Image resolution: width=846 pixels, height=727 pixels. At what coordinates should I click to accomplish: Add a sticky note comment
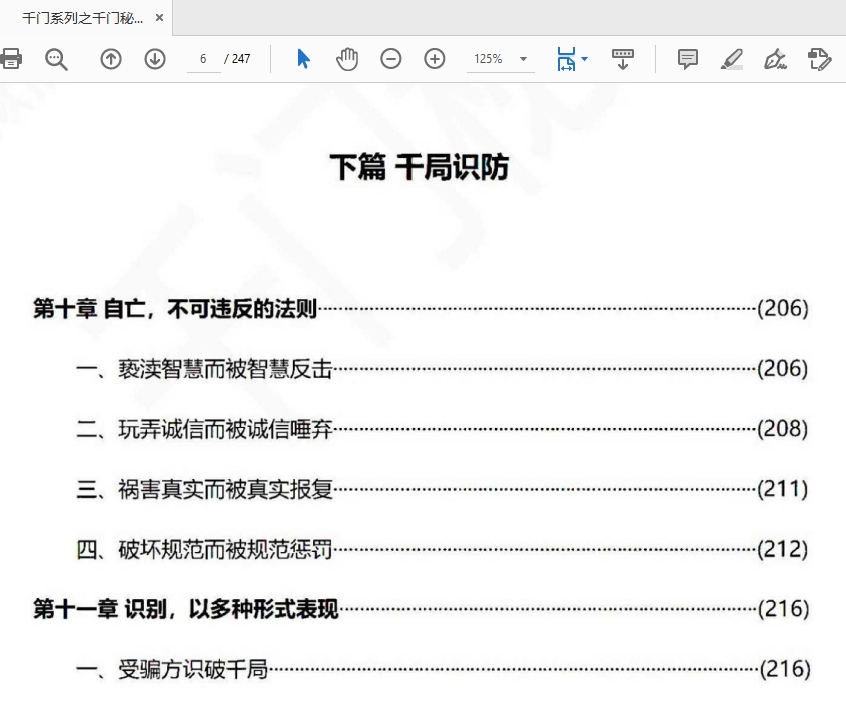pos(688,59)
